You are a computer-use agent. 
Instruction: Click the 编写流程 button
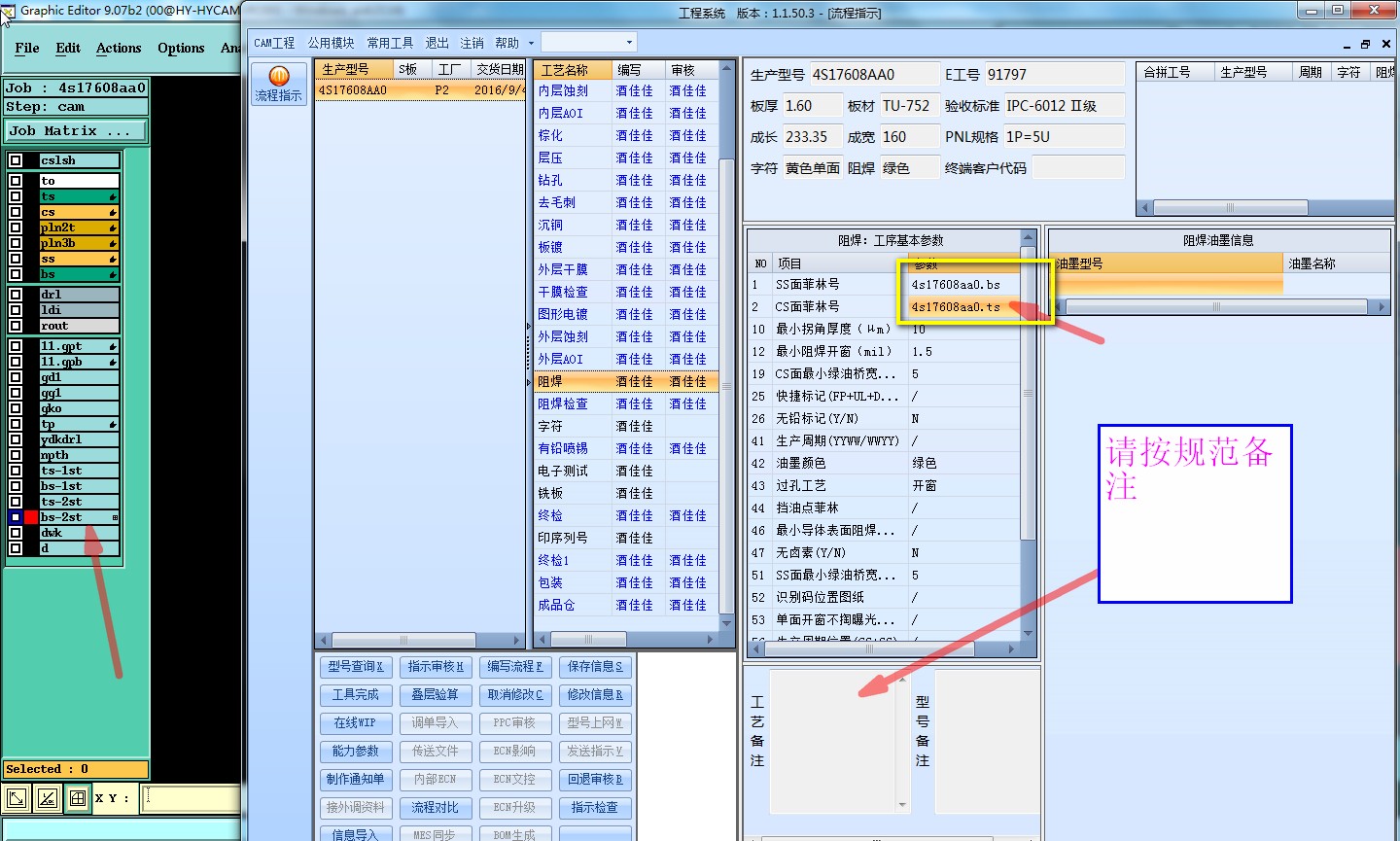[x=515, y=667]
